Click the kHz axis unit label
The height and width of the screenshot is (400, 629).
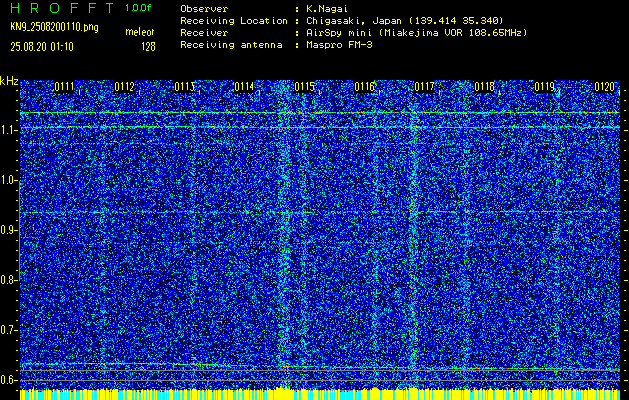pyautogui.click(x=9, y=81)
